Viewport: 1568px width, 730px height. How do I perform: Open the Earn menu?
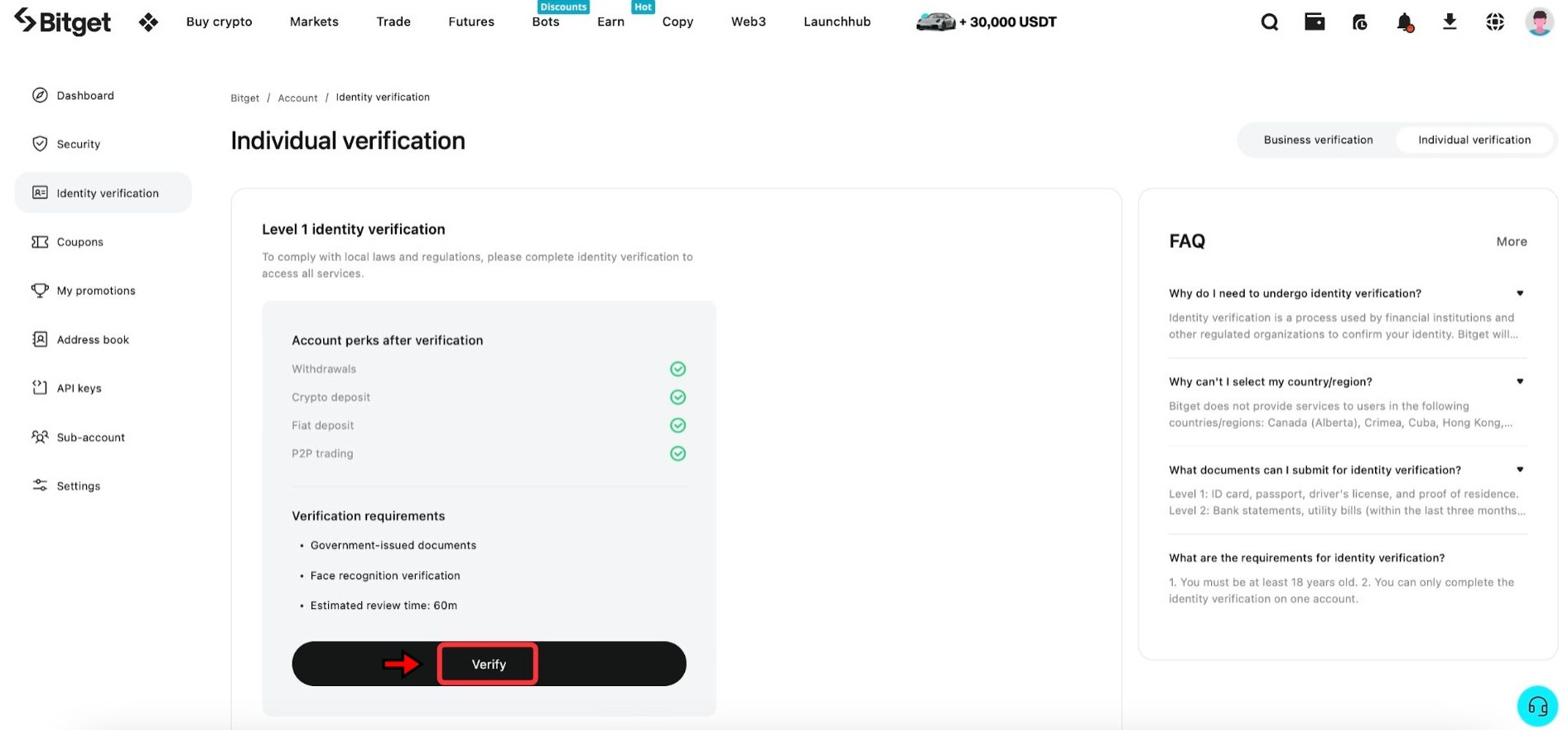(x=610, y=22)
